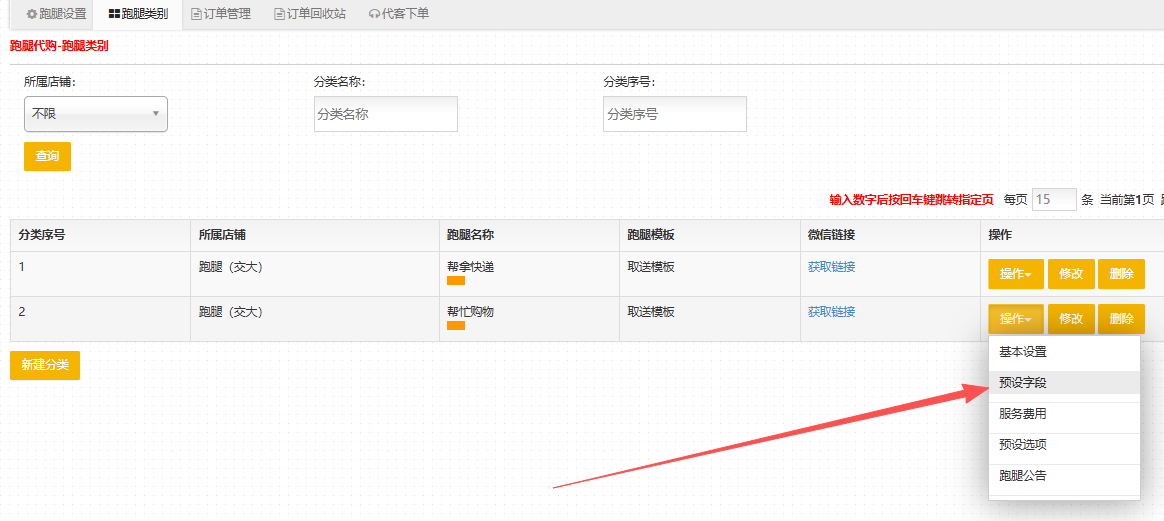Screen dimensions: 1164x521
Task: Collapse 操作 dropdown for row 2
Action: (1016, 319)
